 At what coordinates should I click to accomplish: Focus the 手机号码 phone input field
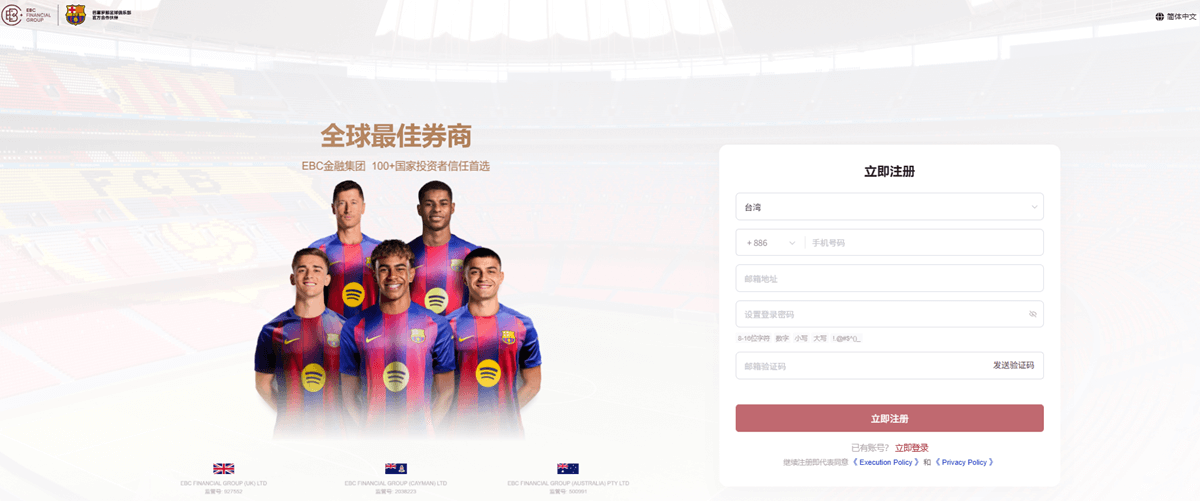924,243
